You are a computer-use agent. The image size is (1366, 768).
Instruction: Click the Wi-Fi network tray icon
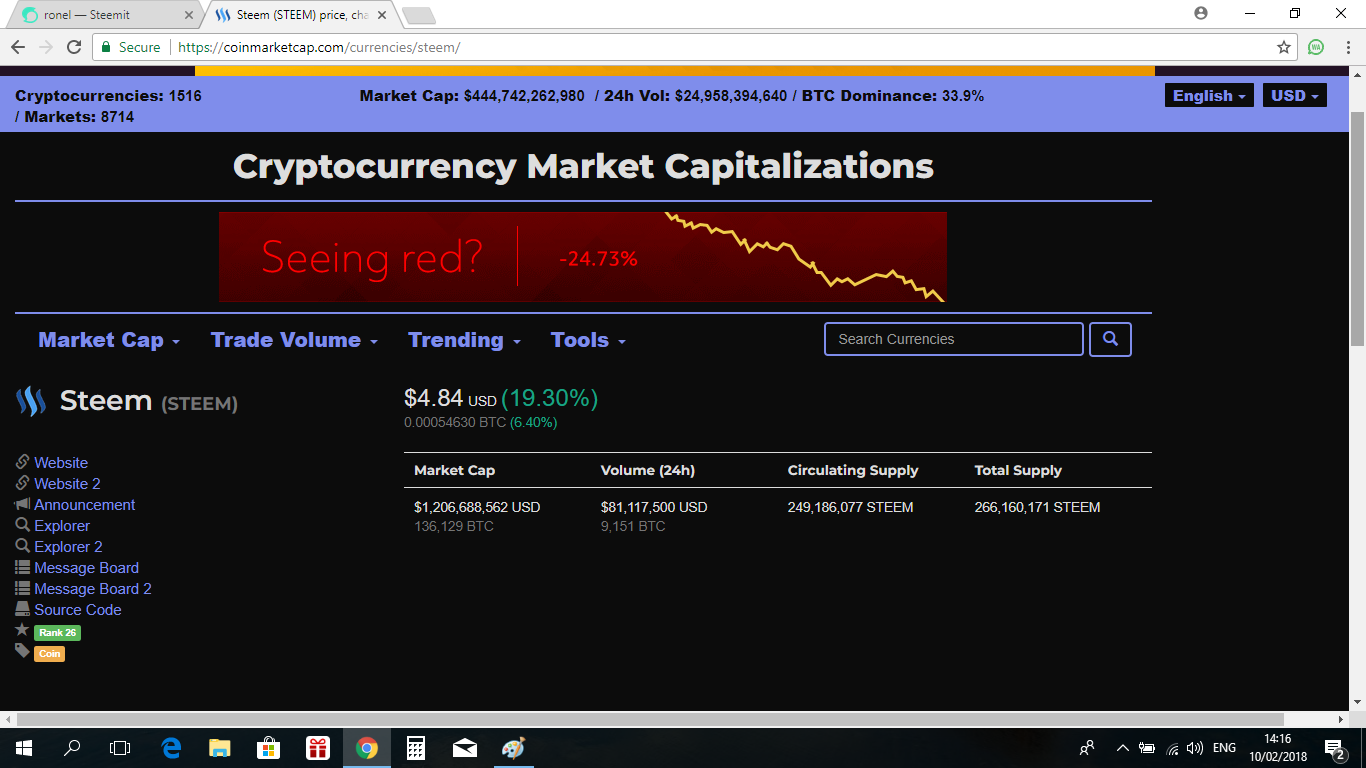pos(1172,748)
